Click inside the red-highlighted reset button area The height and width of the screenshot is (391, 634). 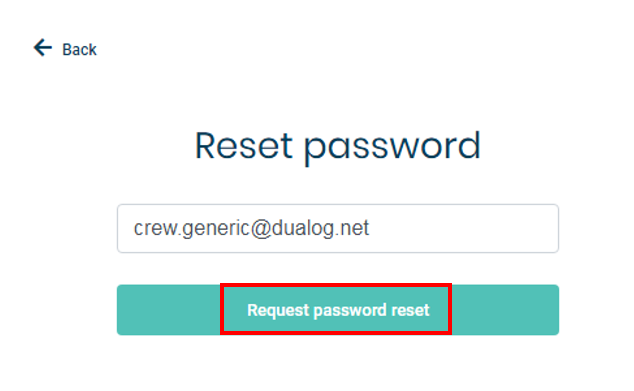pyautogui.click(x=336, y=309)
